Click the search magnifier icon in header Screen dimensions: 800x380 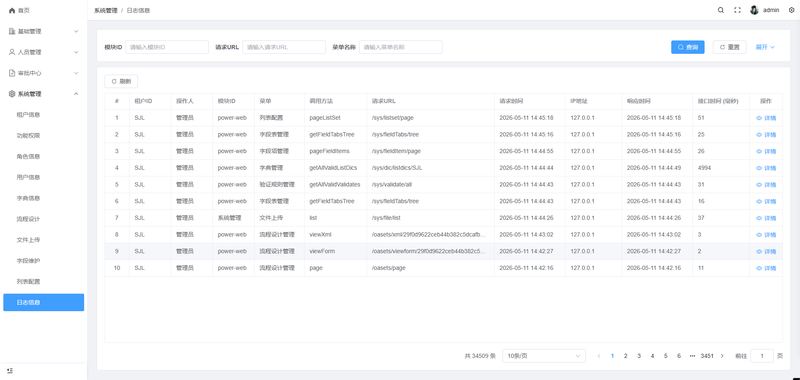click(720, 10)
